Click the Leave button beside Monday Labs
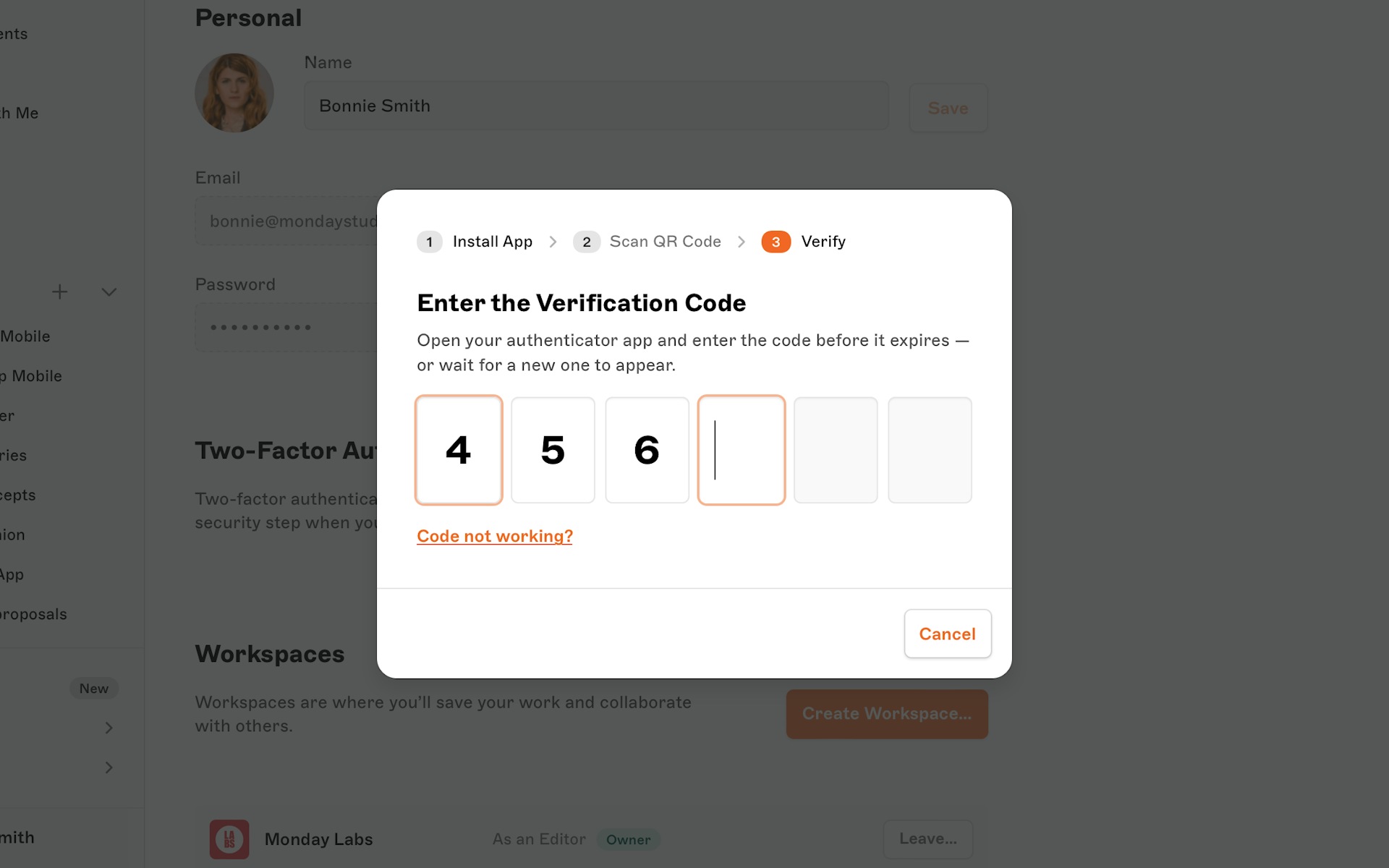The width and height of the screenshot is (1389, 868). [928, 838]
